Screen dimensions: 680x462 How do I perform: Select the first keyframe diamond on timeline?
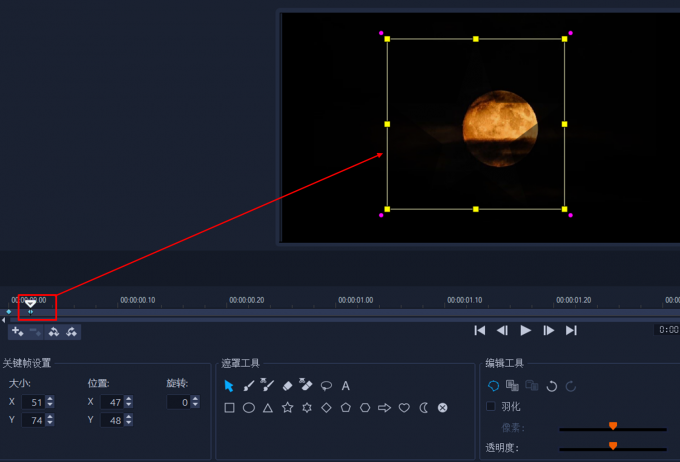9,312
